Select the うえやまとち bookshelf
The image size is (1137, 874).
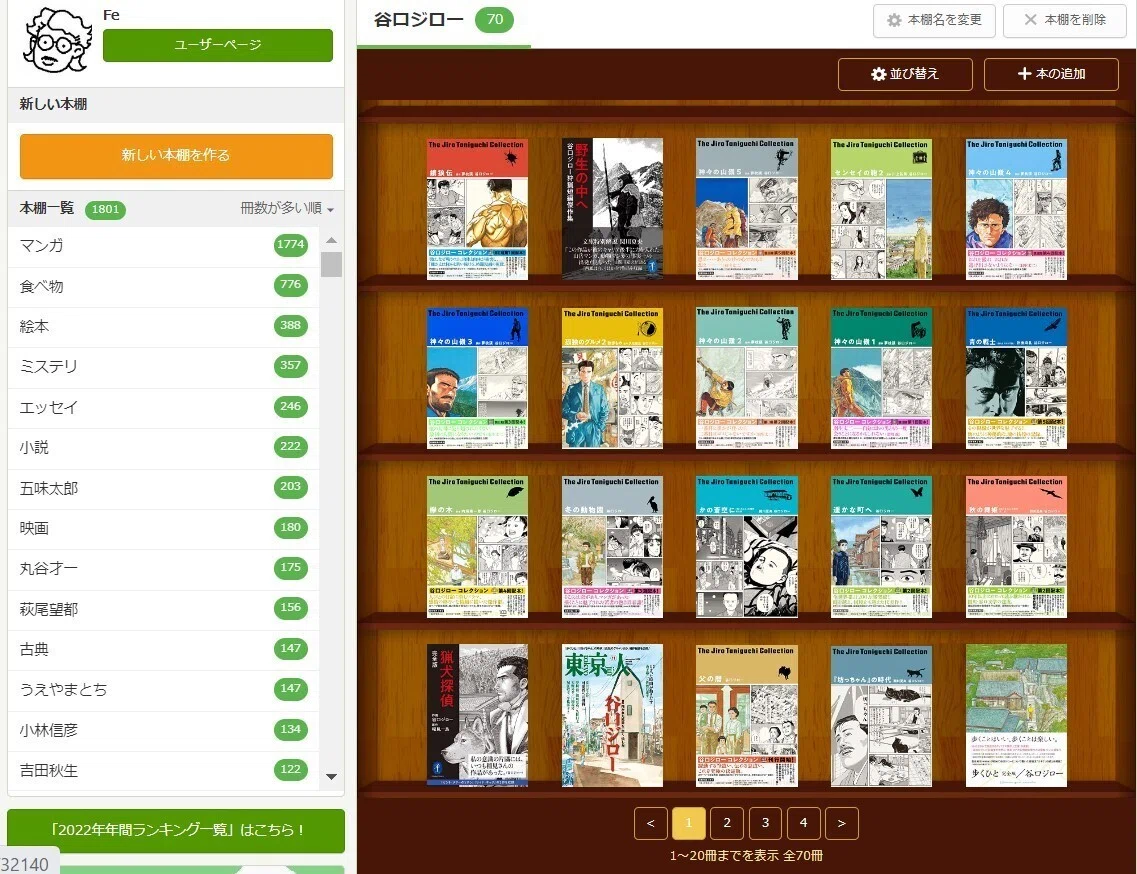pos(163,689)
